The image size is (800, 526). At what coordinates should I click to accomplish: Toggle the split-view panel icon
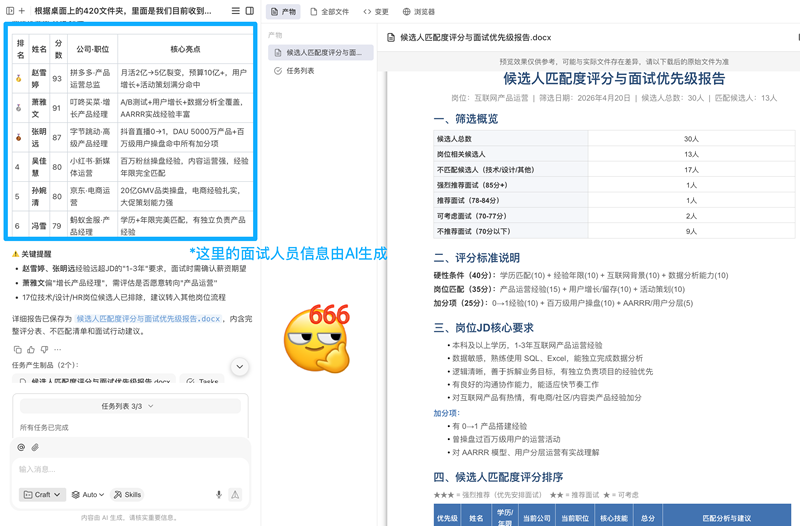tap(250, 11)
